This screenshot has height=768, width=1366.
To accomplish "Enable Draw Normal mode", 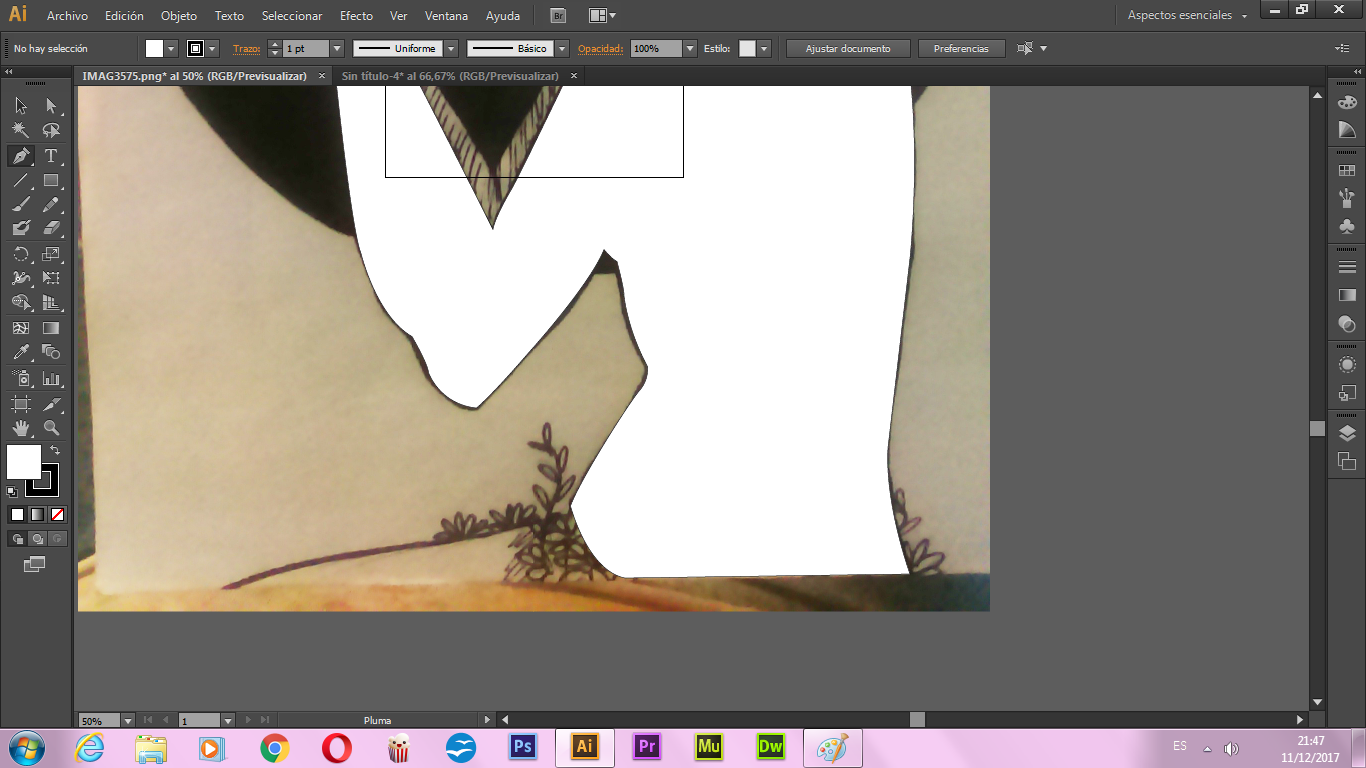I will (17, 539).
